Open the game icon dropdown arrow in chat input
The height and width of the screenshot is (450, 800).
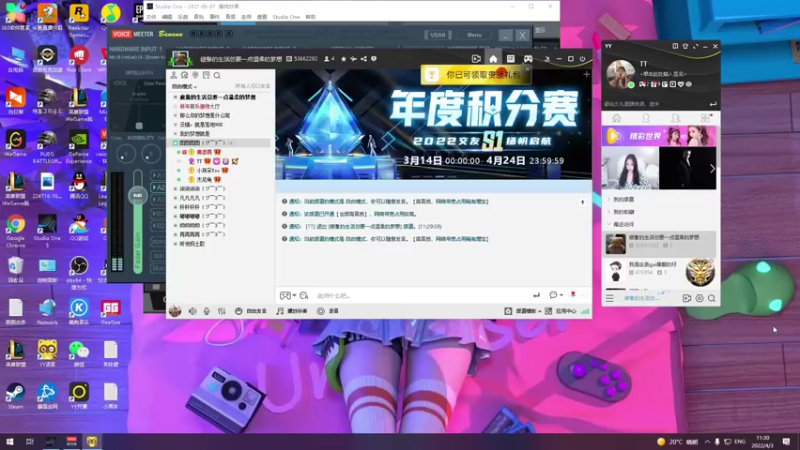tap(294, 295)
